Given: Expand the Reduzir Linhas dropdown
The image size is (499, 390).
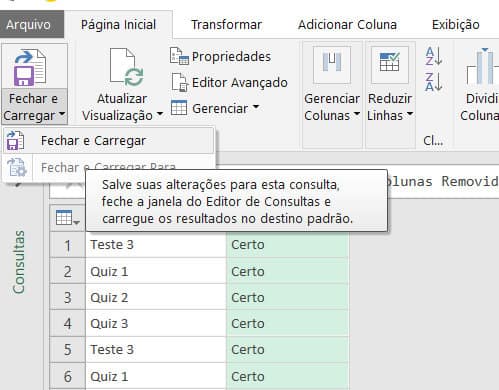Looking at the screenshot, I should click(x=410, y=114).
